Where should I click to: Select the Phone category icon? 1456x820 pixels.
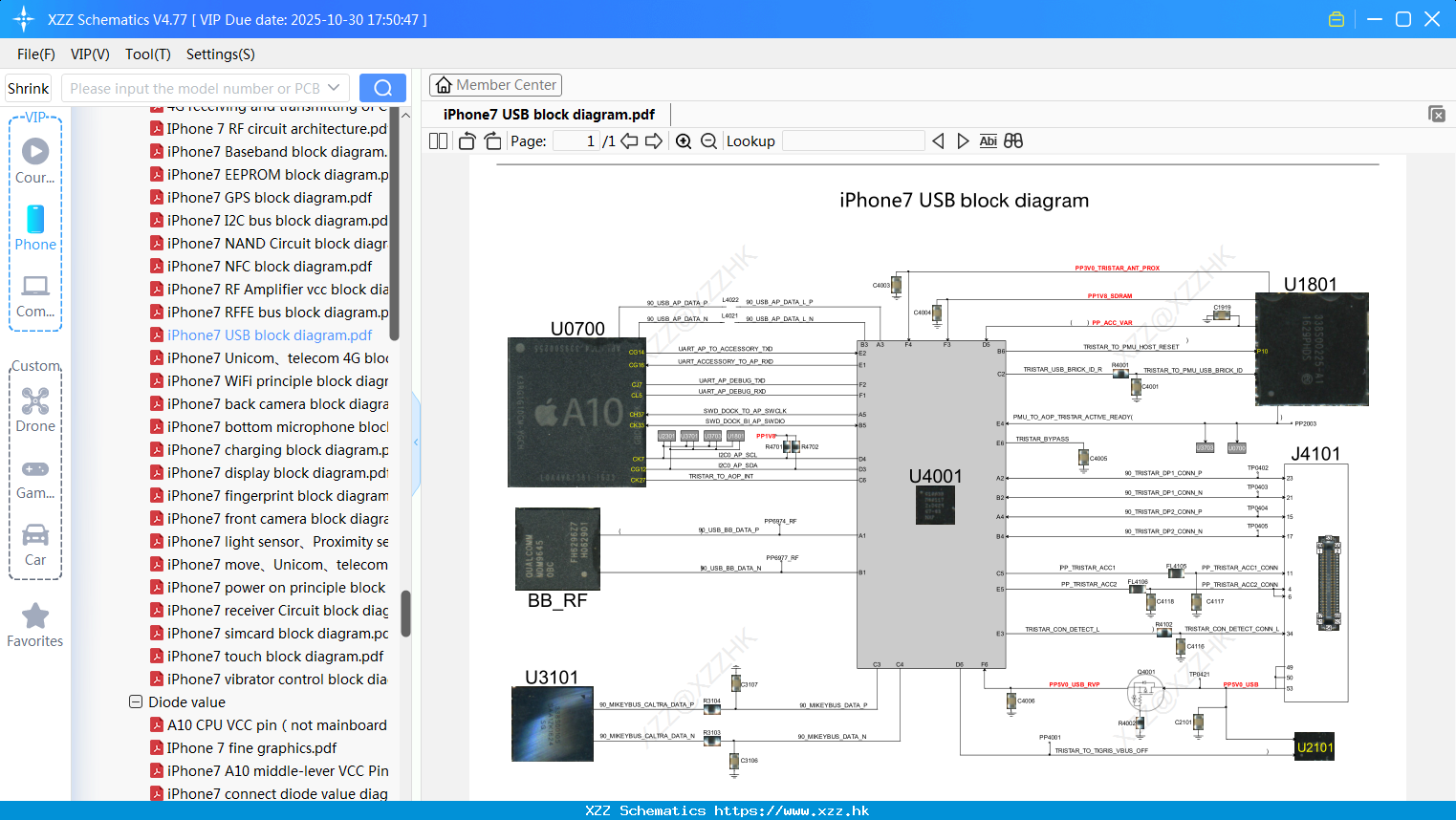click(35, 228)
